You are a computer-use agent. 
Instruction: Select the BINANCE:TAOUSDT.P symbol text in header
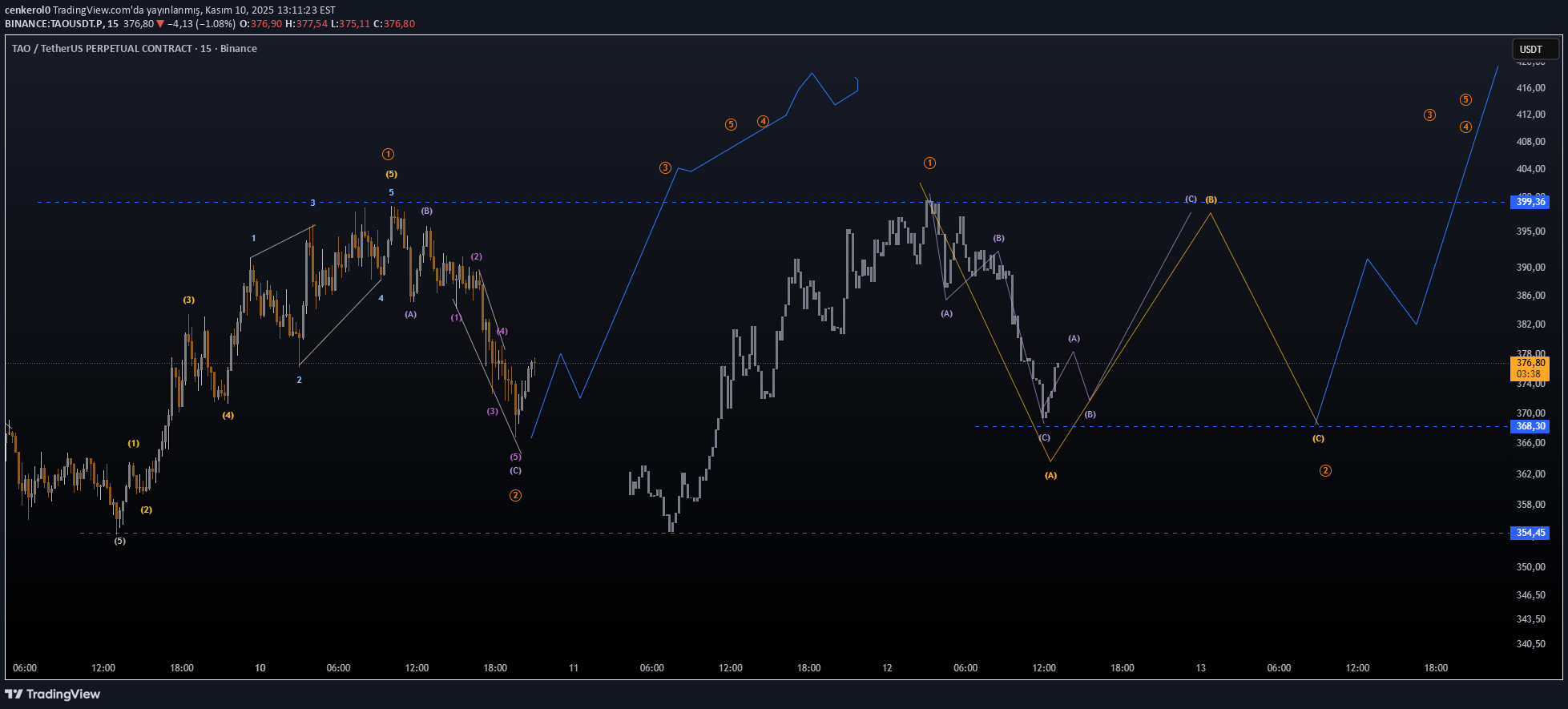[54, 24]
